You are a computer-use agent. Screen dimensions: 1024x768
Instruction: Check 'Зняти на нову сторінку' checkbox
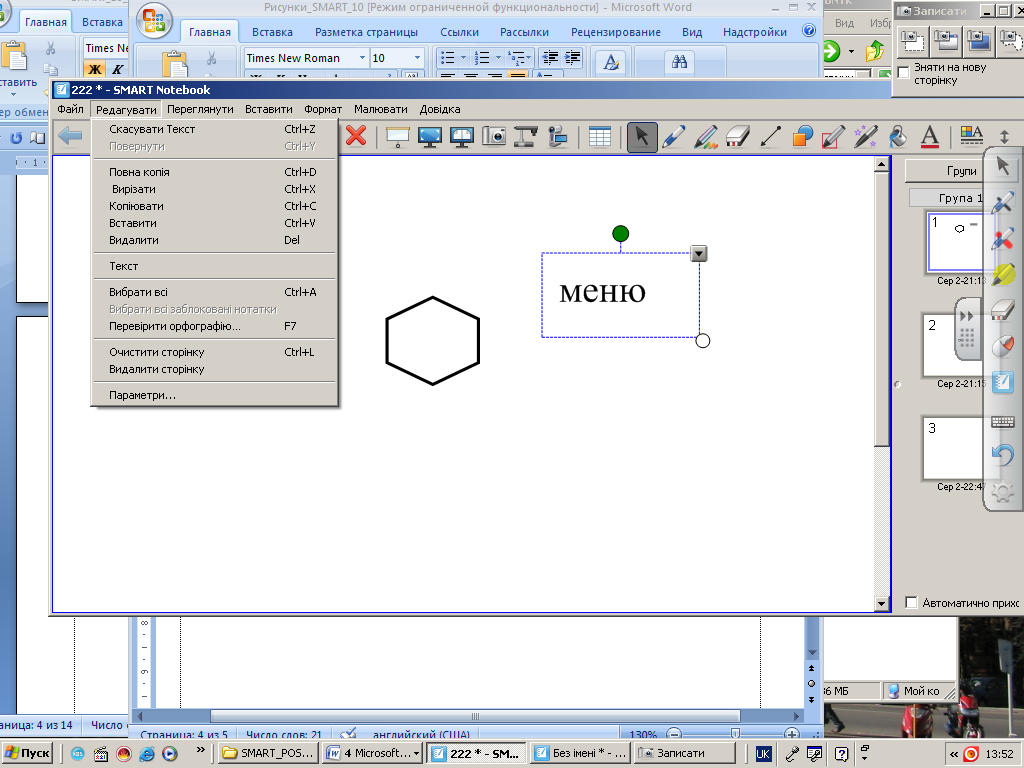click(x=904, y=72)
